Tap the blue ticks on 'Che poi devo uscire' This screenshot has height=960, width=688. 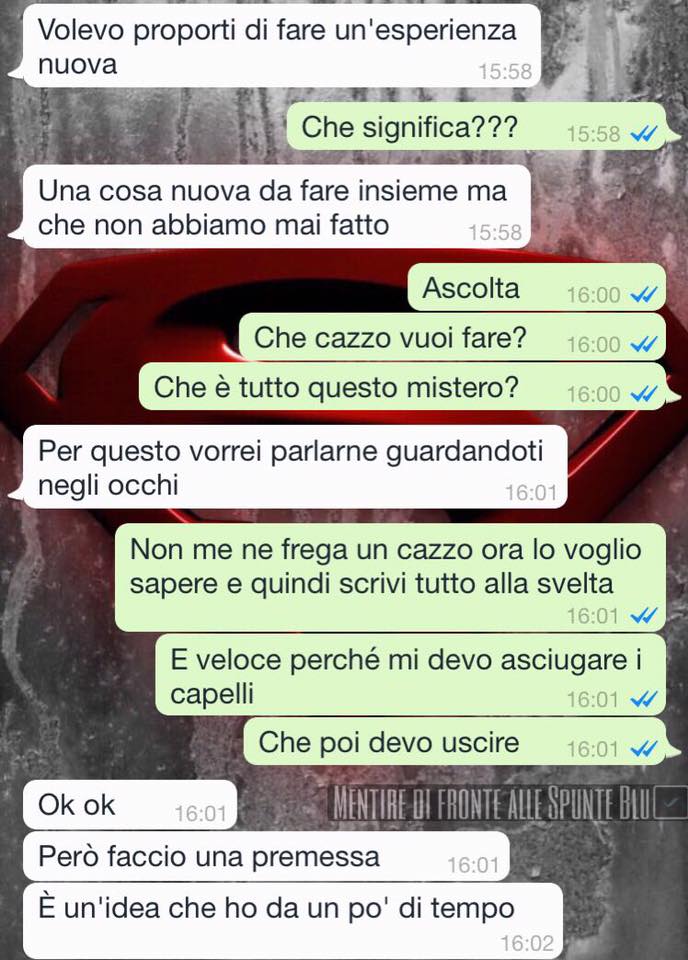643,748
